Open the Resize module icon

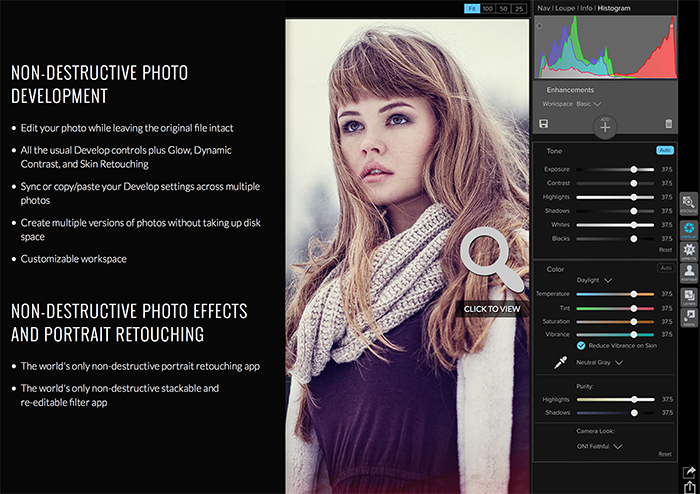[x=690, y=319]
